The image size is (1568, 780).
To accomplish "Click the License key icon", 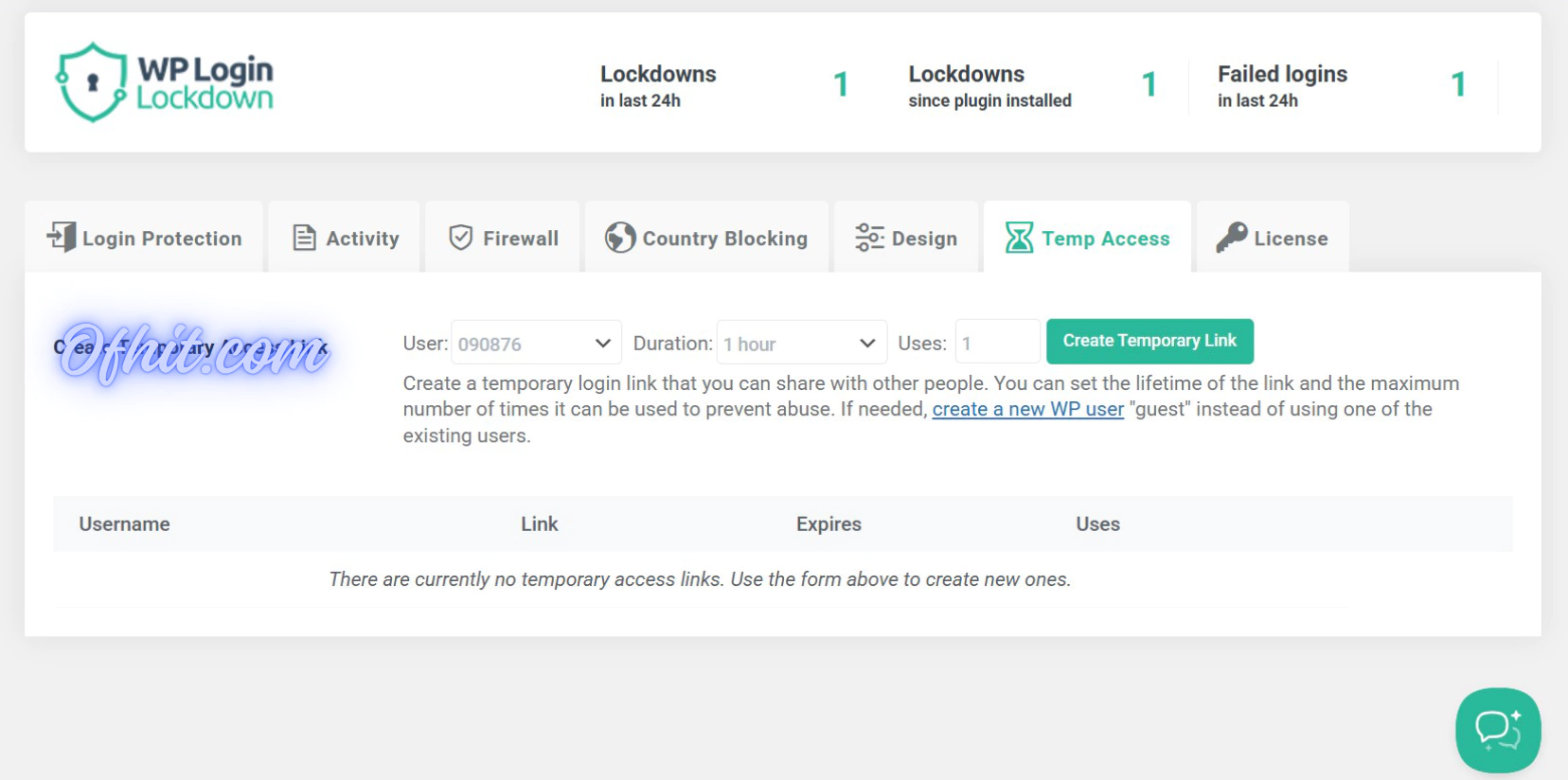I will click(1231, 238).
